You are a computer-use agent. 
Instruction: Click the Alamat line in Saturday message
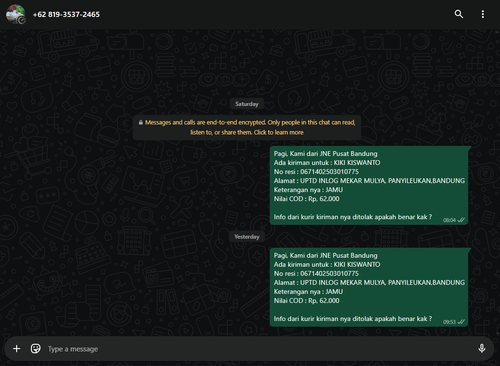(369, 181)
